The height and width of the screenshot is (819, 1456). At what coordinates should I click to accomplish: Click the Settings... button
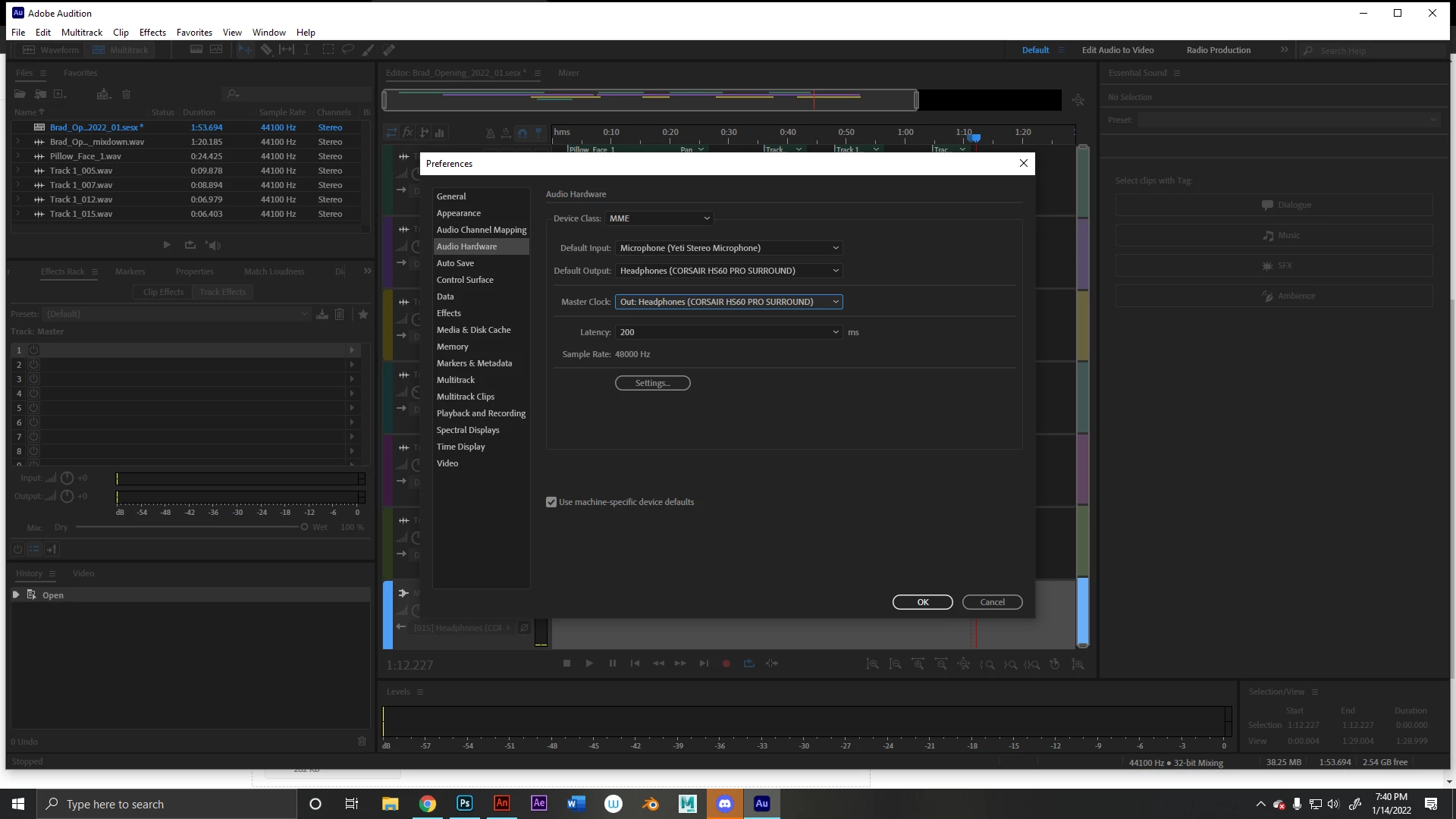coord(652,383)
